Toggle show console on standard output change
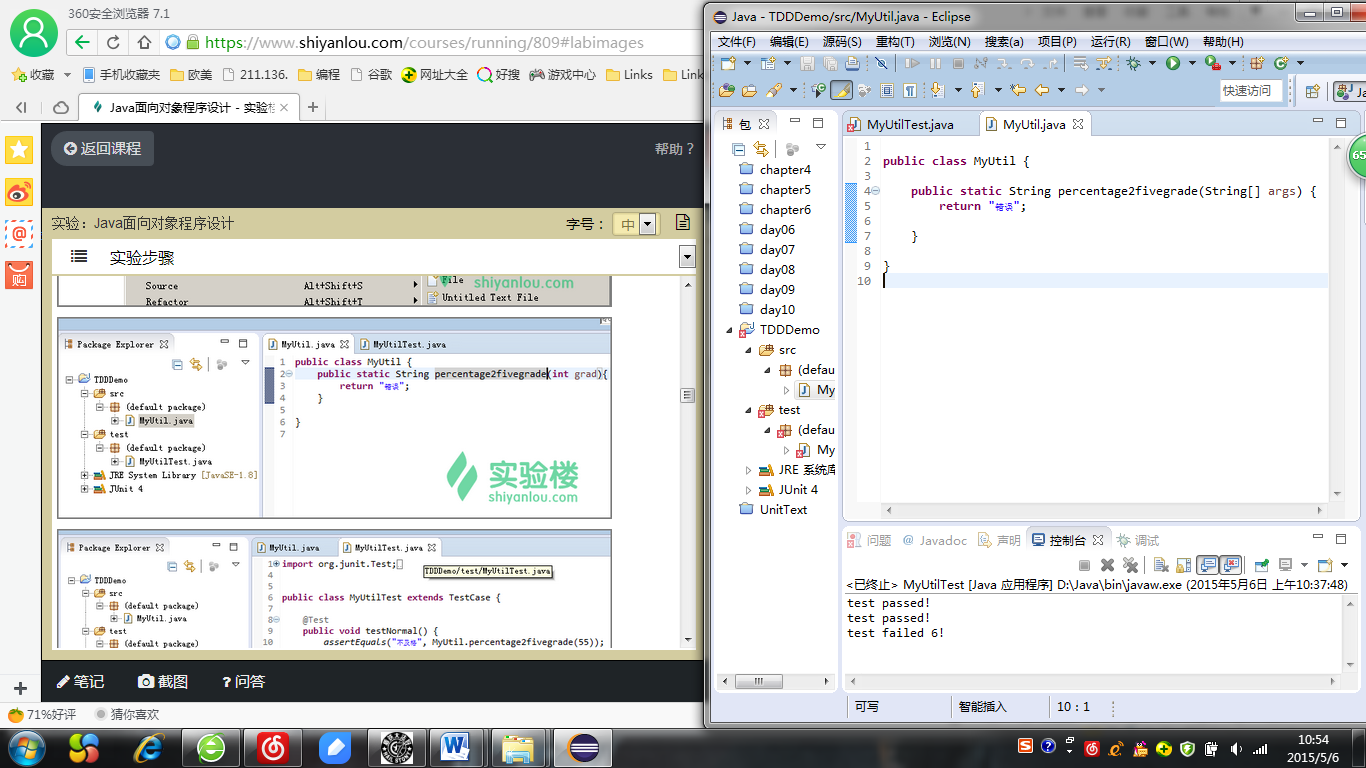This screenshot has height=768, width=1366. point(1207,565)
